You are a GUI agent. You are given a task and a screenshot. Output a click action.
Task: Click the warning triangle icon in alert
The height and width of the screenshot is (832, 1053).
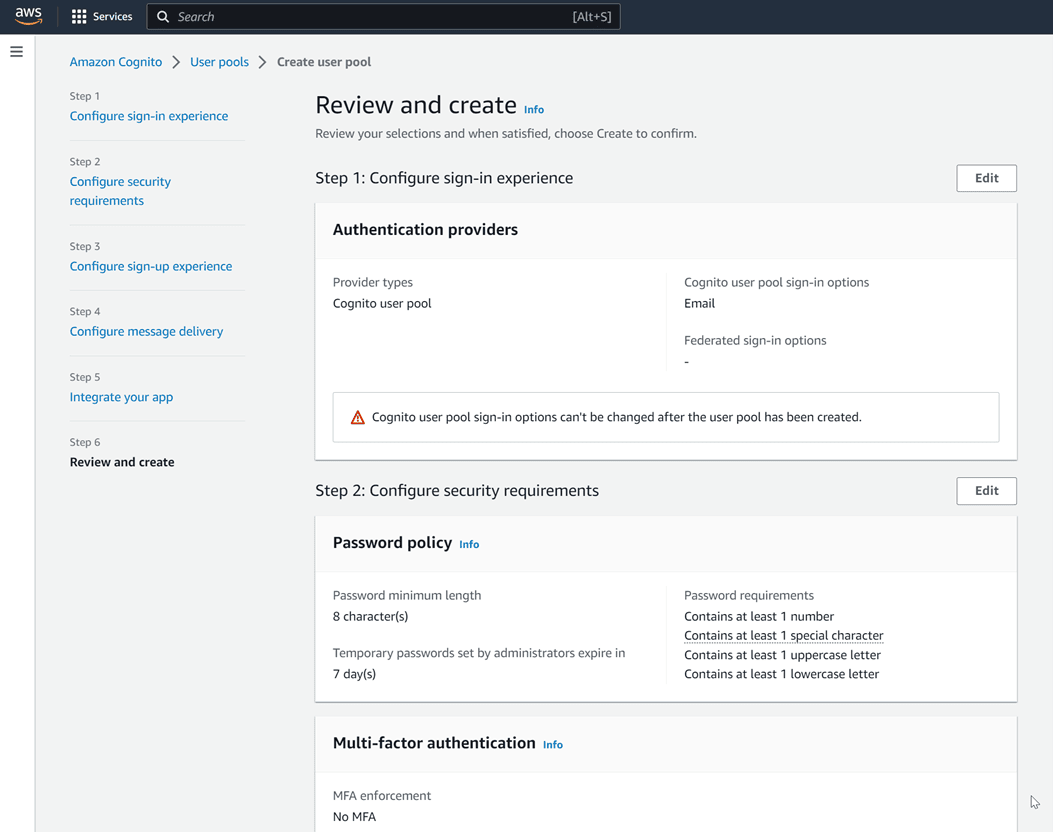click(x=357, y=417)
